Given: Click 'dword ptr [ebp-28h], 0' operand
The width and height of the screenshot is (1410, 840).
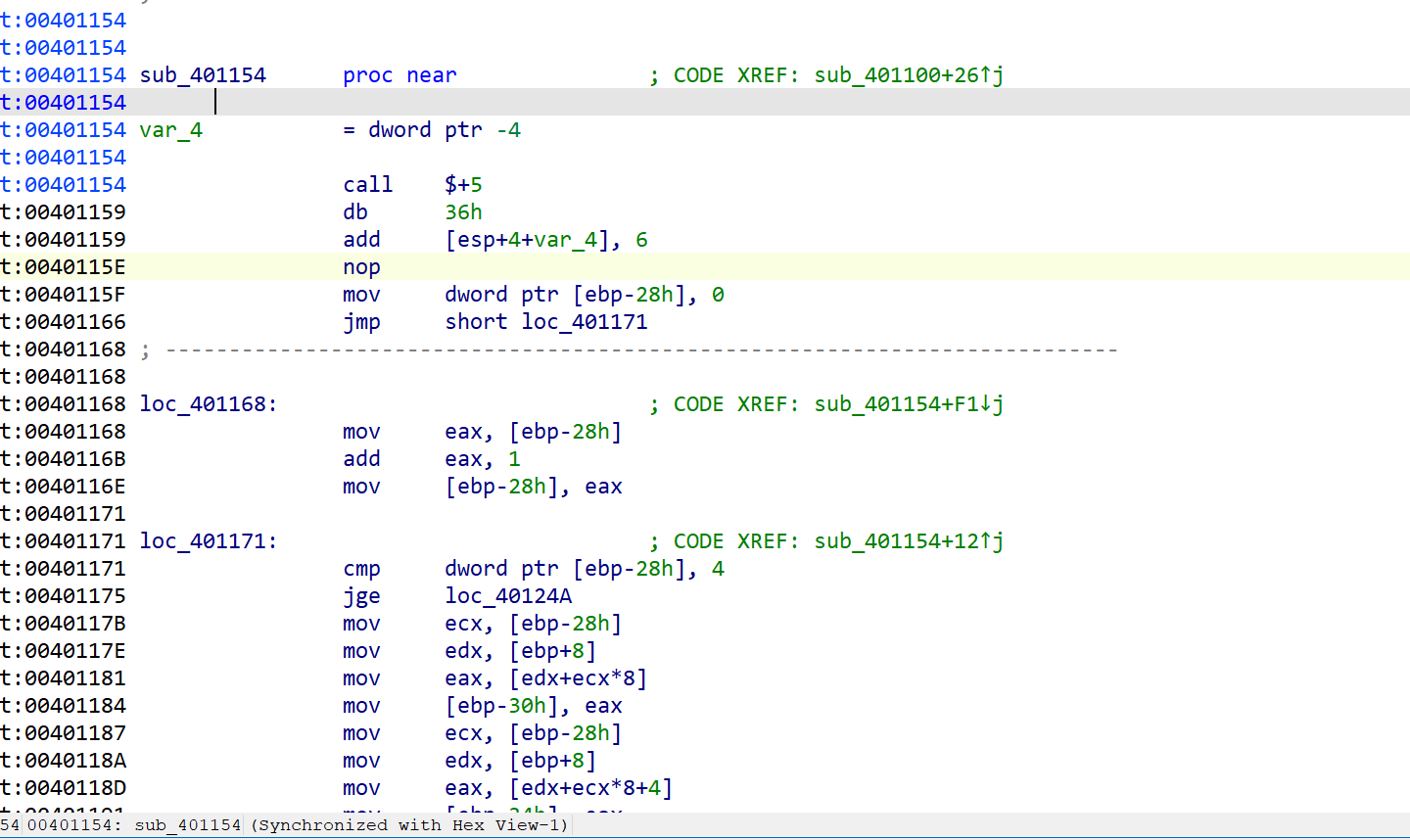Looking at the screenshot, I should [585, 295].
